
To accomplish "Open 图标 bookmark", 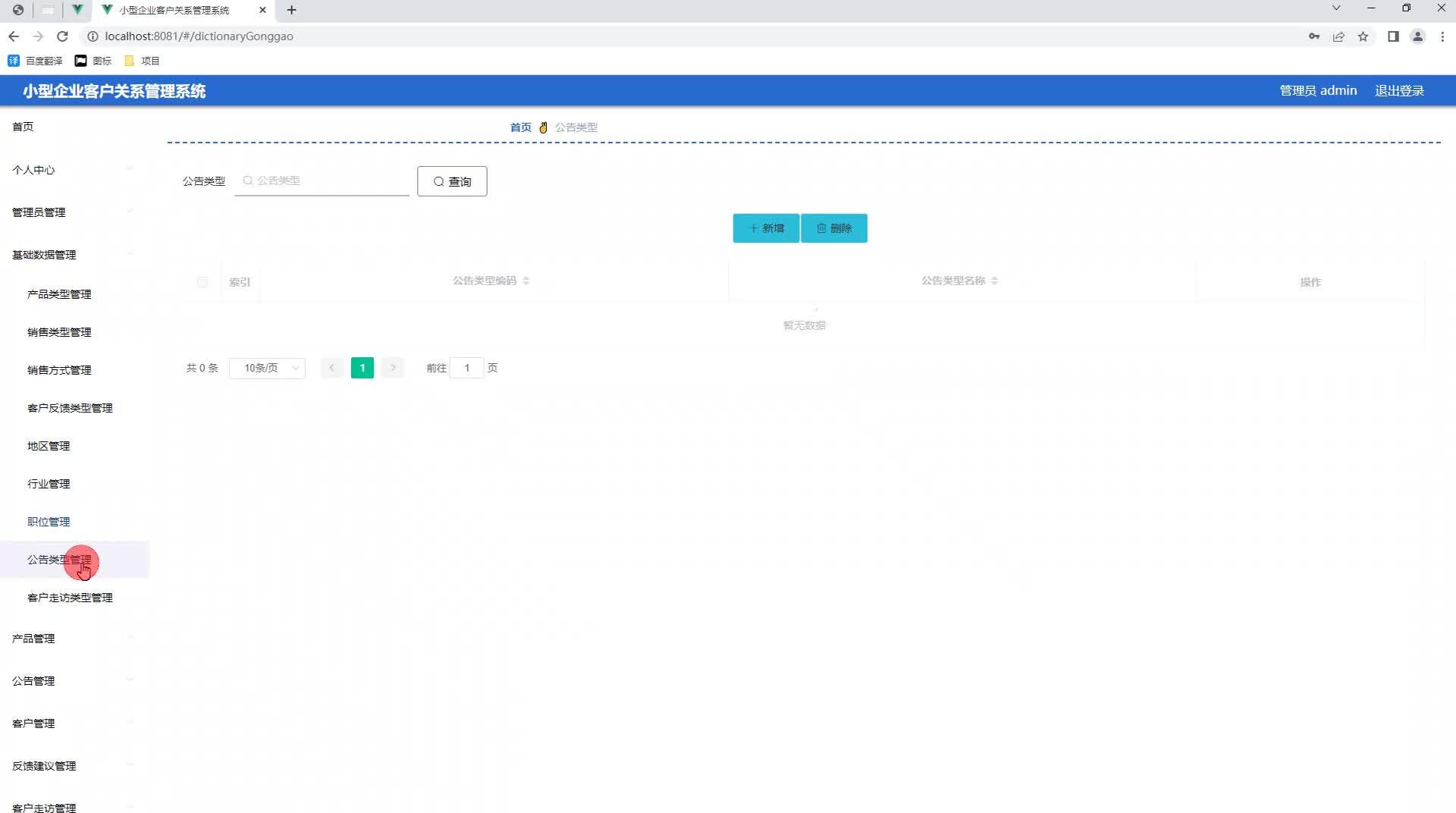I will click(93, 61).
